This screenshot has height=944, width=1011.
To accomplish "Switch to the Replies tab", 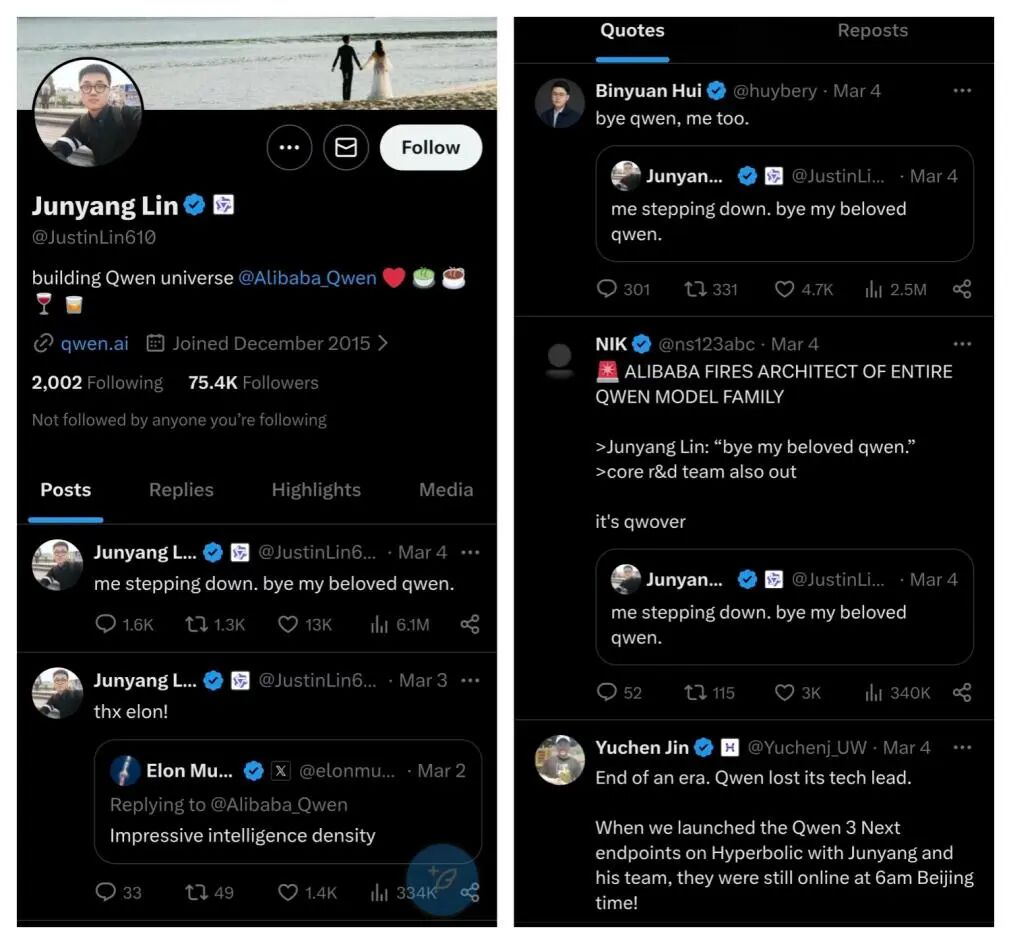I will (x=181, y=490).
